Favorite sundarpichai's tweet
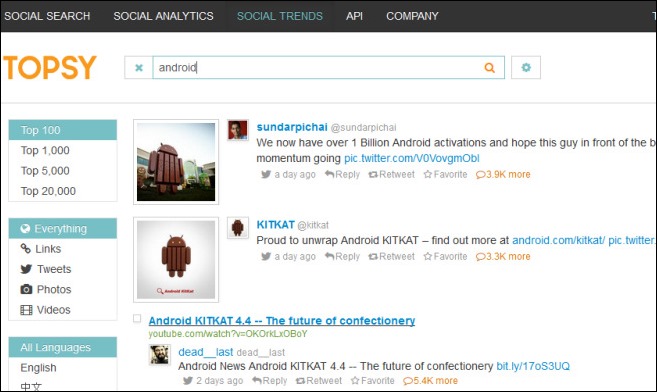Viewport: 657px width, 392px height. (445, 174)
